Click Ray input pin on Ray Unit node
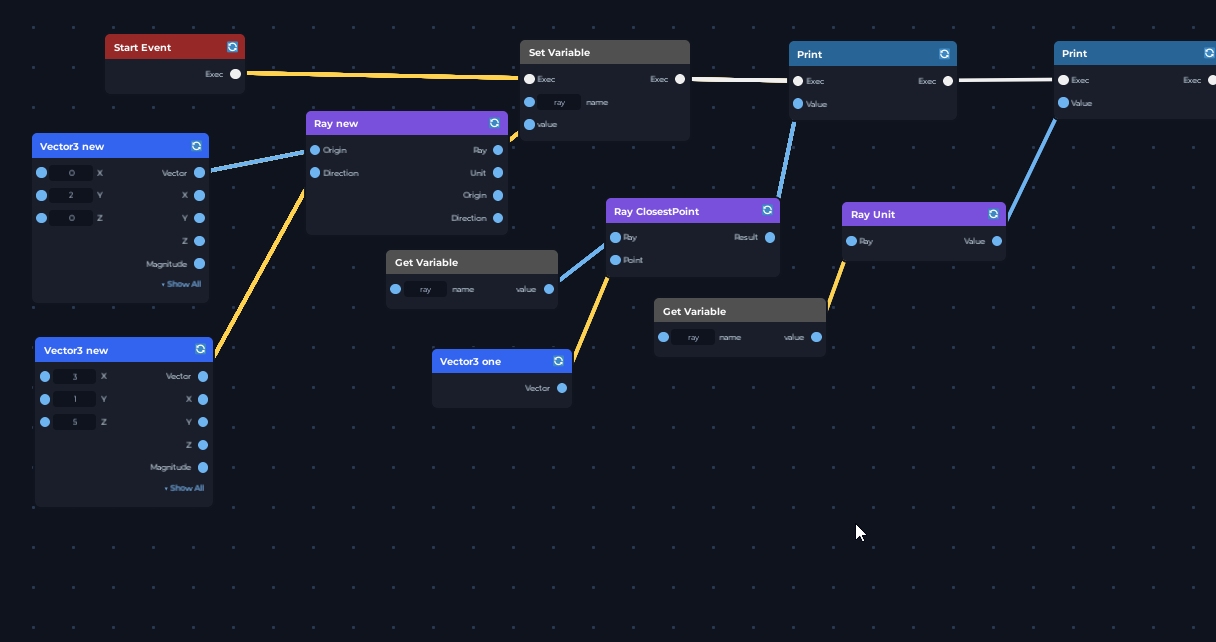Screen dimensions: 1216x642 [851, 241]
